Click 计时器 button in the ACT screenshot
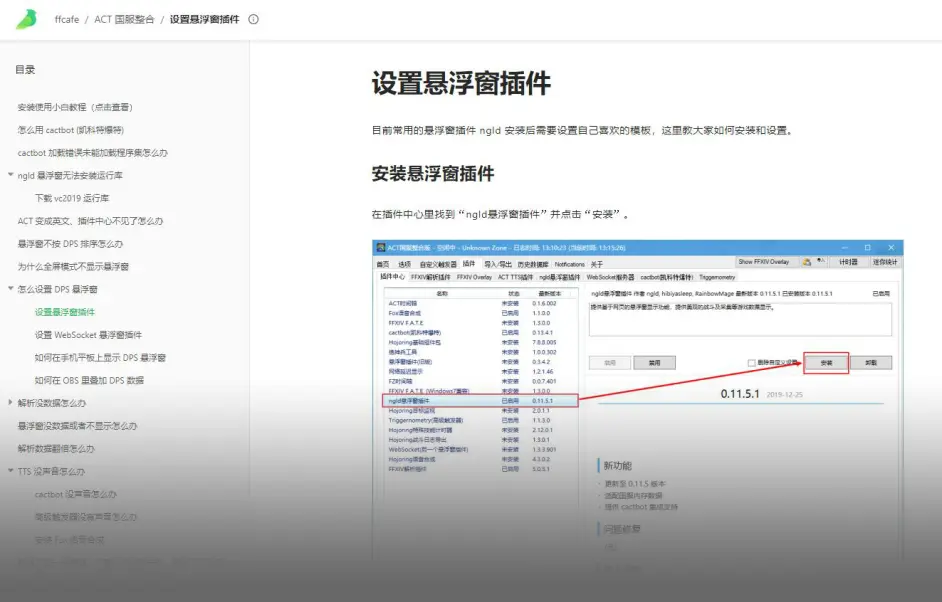This screenshot has width=942, height=602. [848, 262]
